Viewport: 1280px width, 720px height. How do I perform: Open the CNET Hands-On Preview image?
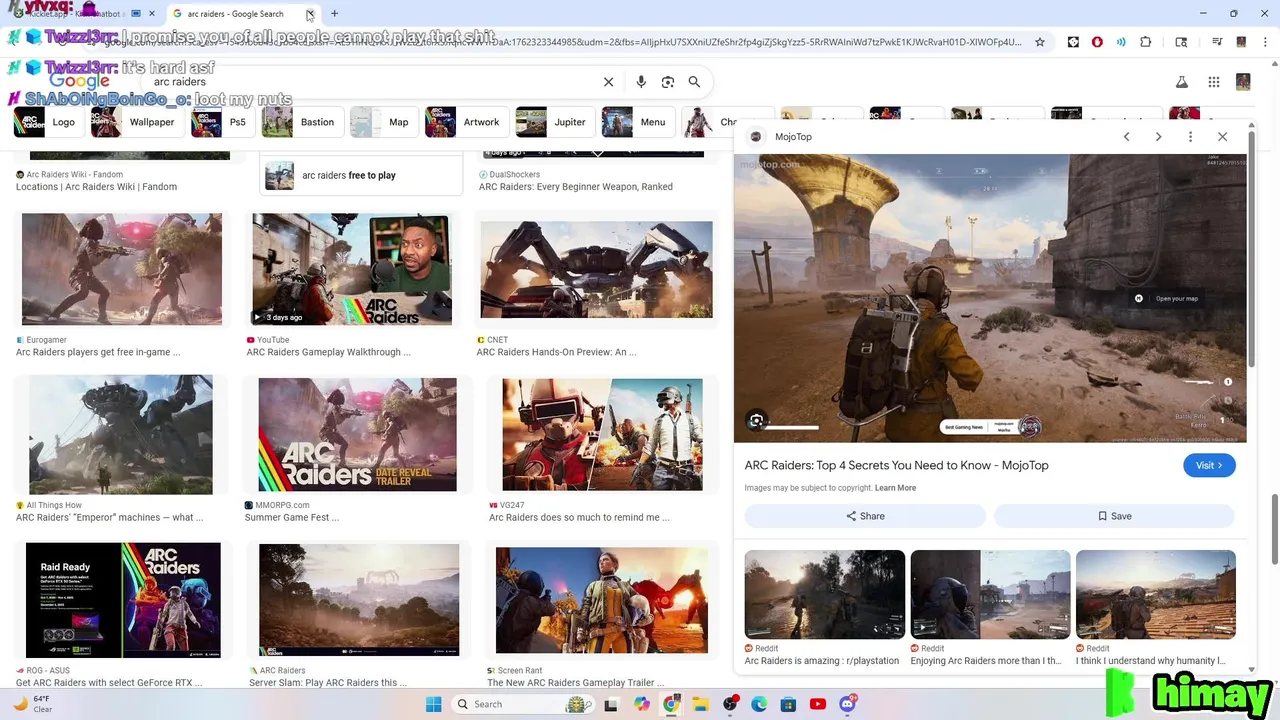point(596,270)
